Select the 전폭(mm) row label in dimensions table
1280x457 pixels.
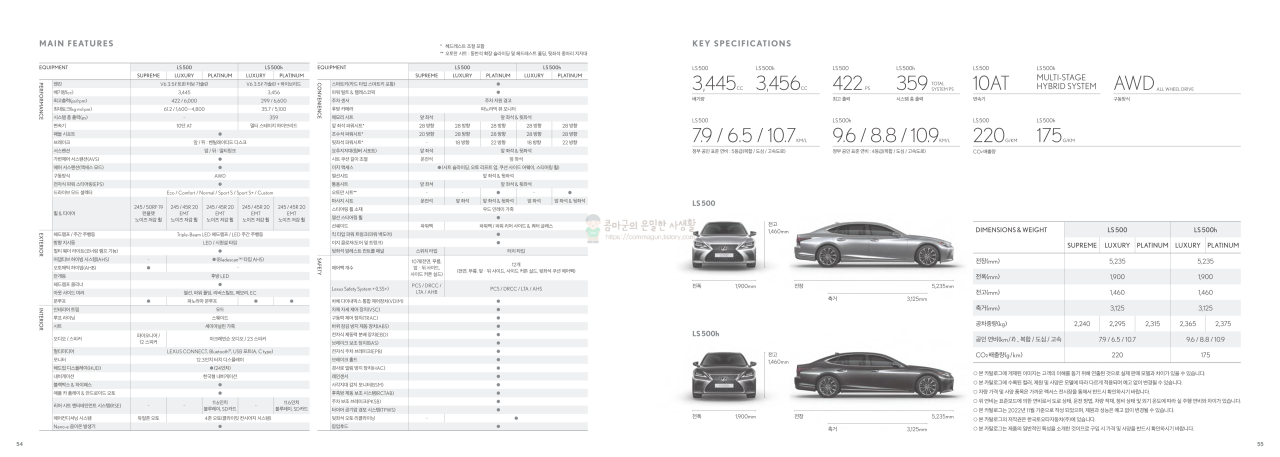[989, 276]
